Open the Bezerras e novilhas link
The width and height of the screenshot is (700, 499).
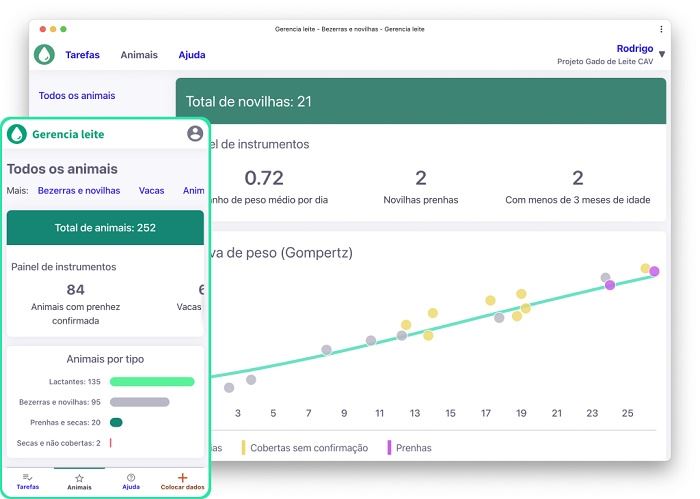click(78, 190)
